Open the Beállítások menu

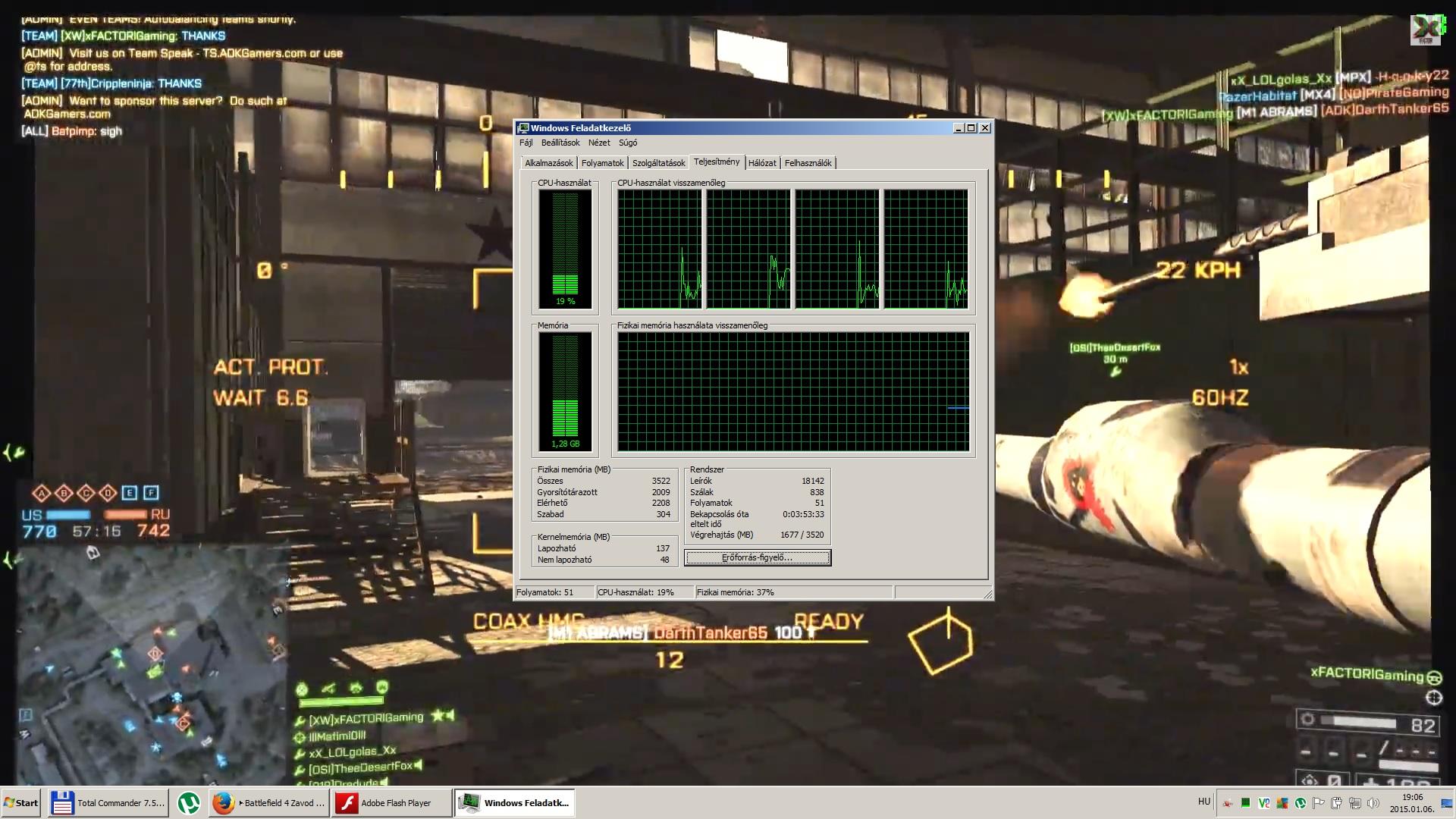coord(560,143)
